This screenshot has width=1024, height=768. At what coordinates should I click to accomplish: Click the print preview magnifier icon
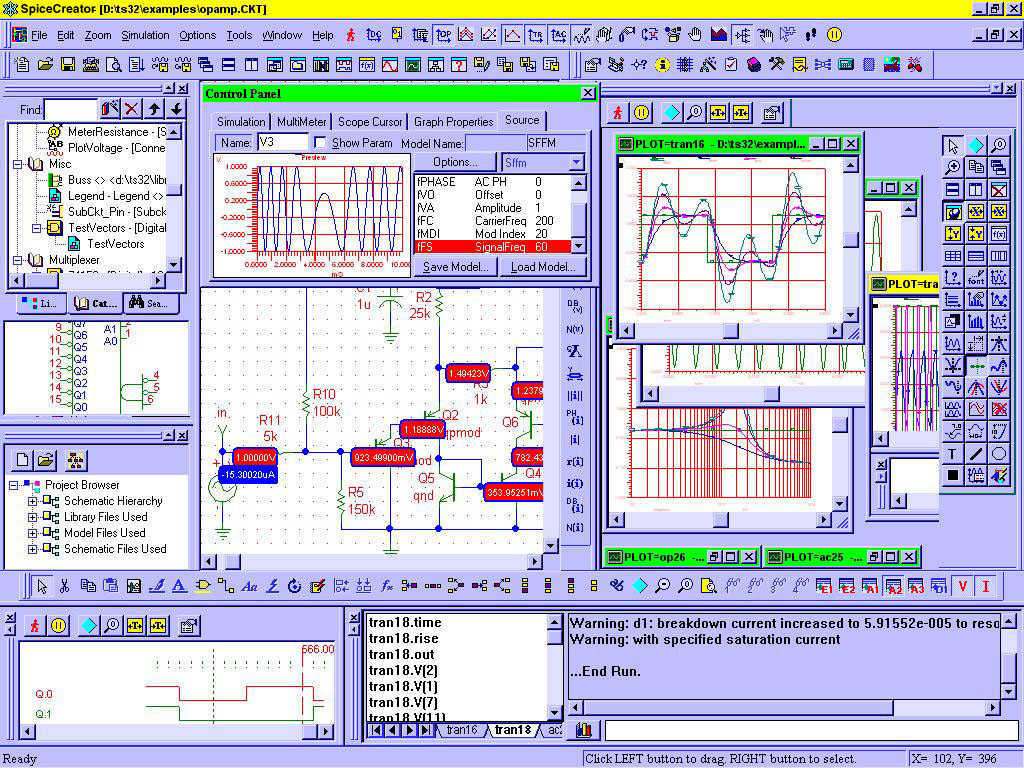click(114, 64)
